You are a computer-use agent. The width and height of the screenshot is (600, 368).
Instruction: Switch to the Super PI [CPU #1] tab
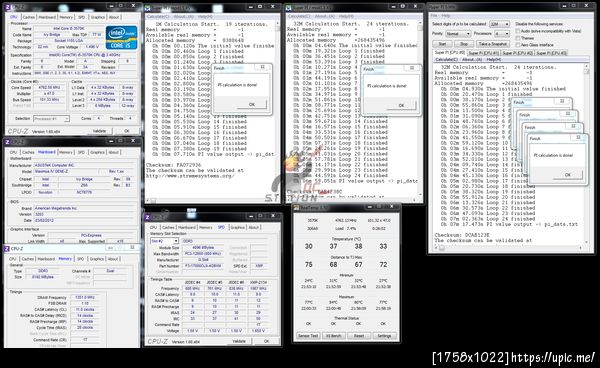pyautogui.click(x=484, y=53)
